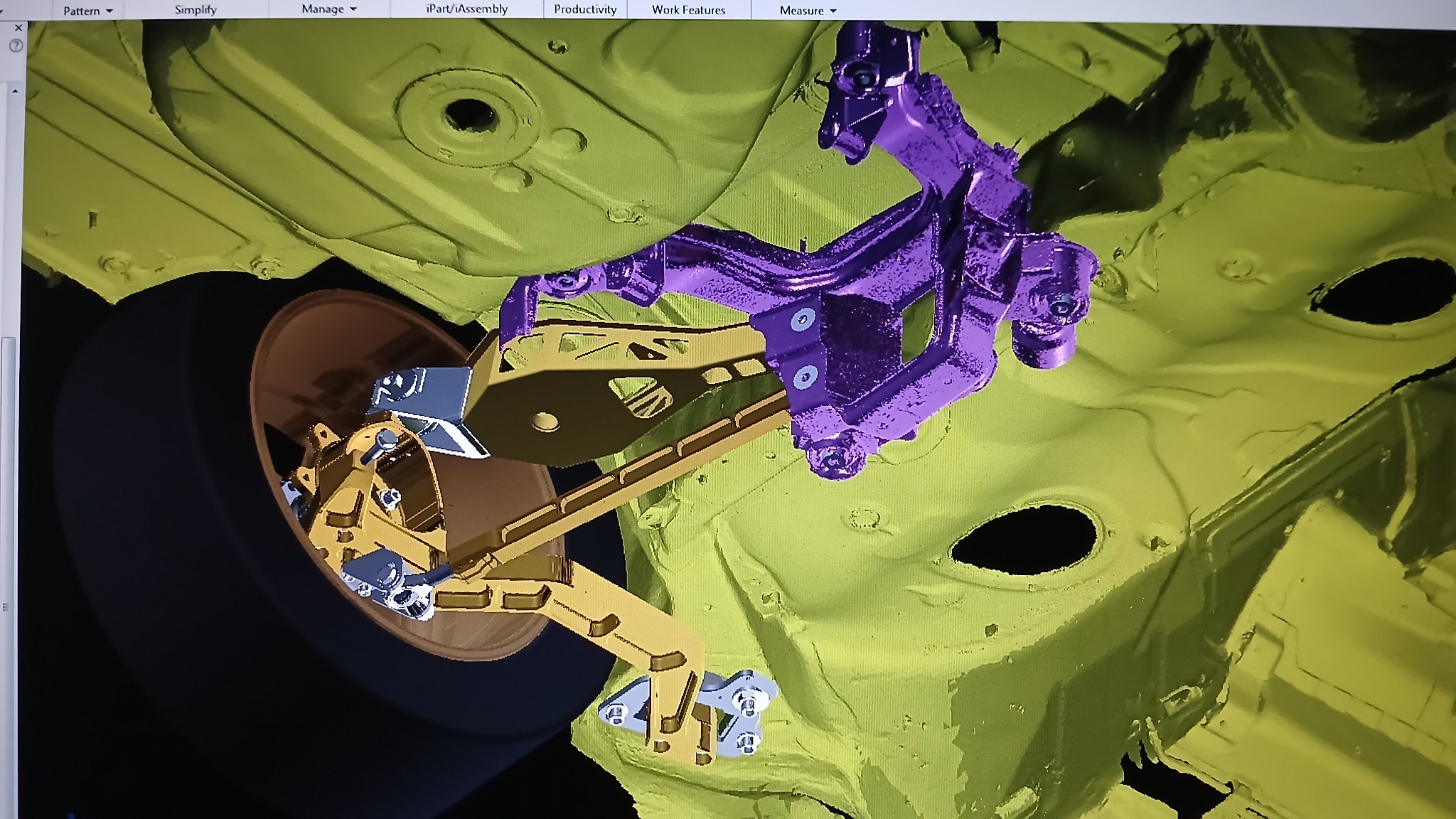Click the grip handle on panel edge
Screen dimensions: 1456x819
pyautogui.click(x=6, y=607)
